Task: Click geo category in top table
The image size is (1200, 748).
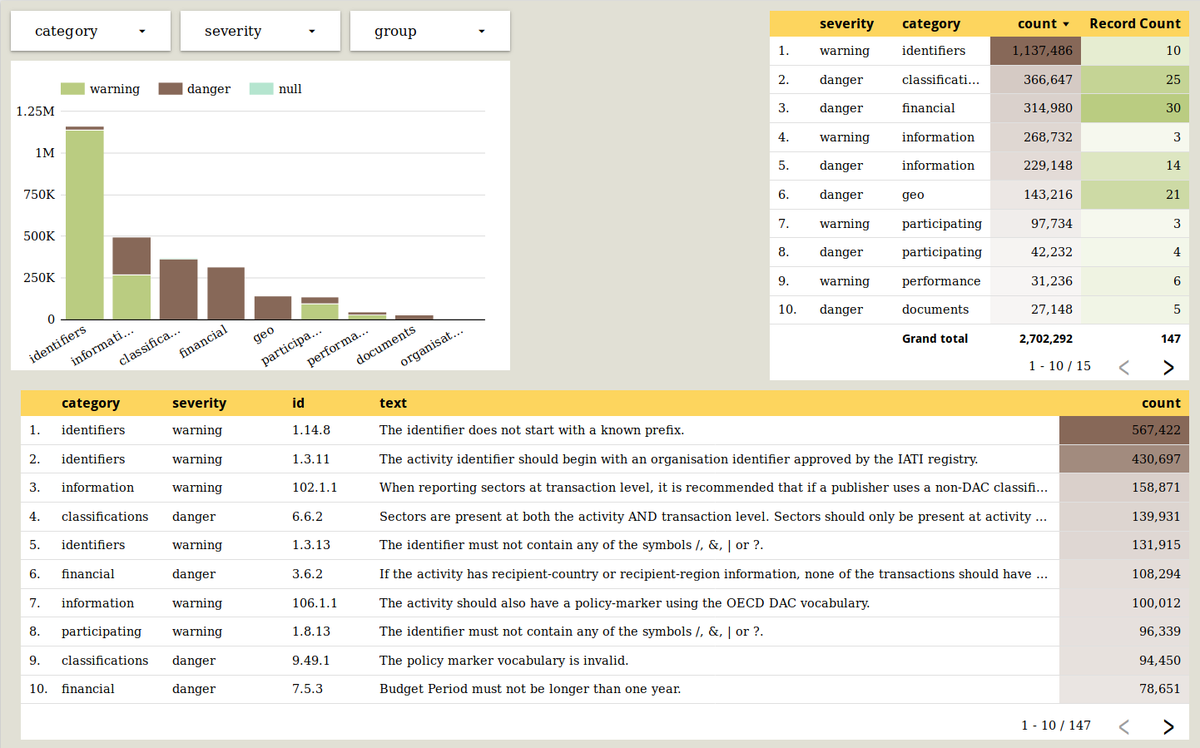Action: [913, 195]
